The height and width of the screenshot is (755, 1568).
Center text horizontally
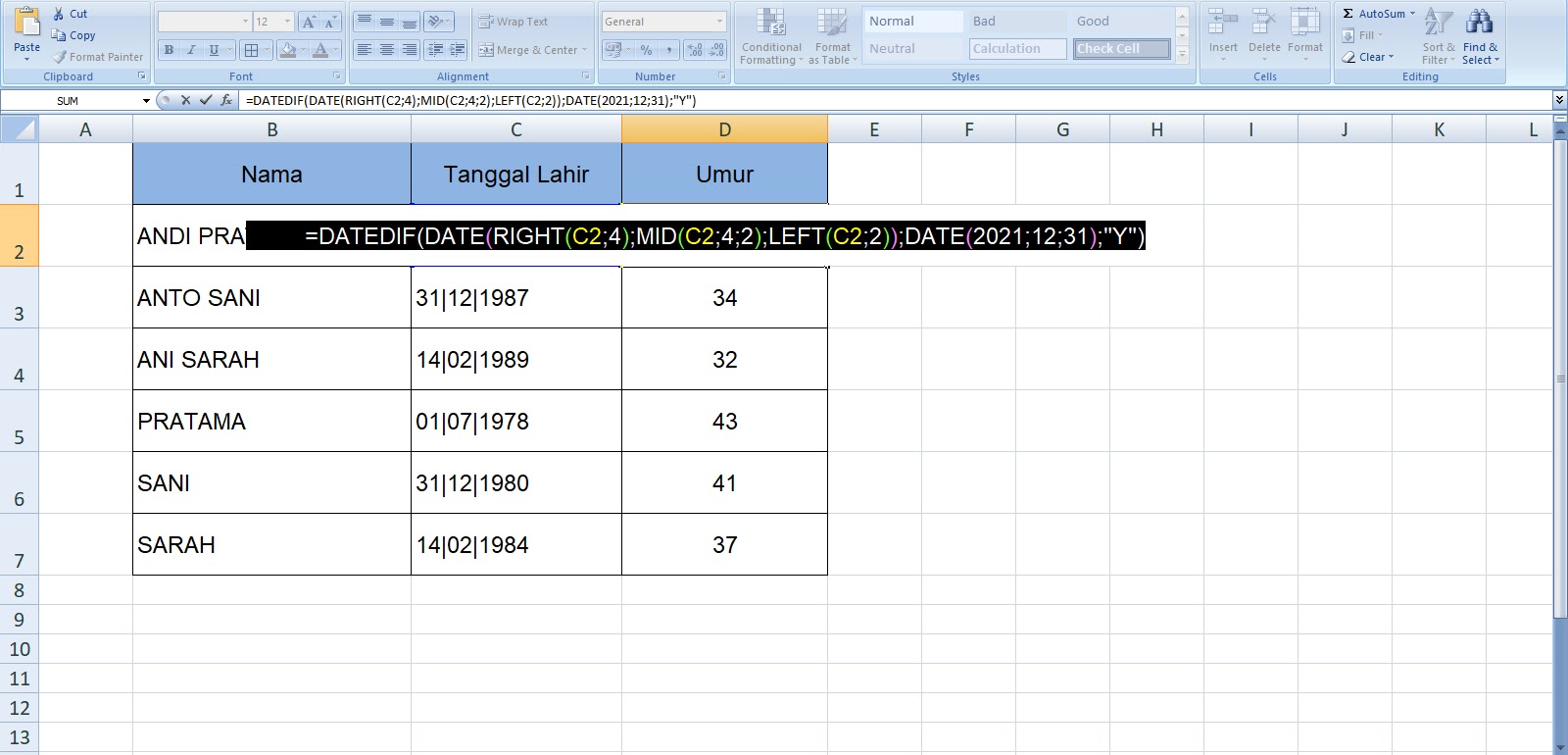pyautogui.click(x=387, y=50)
